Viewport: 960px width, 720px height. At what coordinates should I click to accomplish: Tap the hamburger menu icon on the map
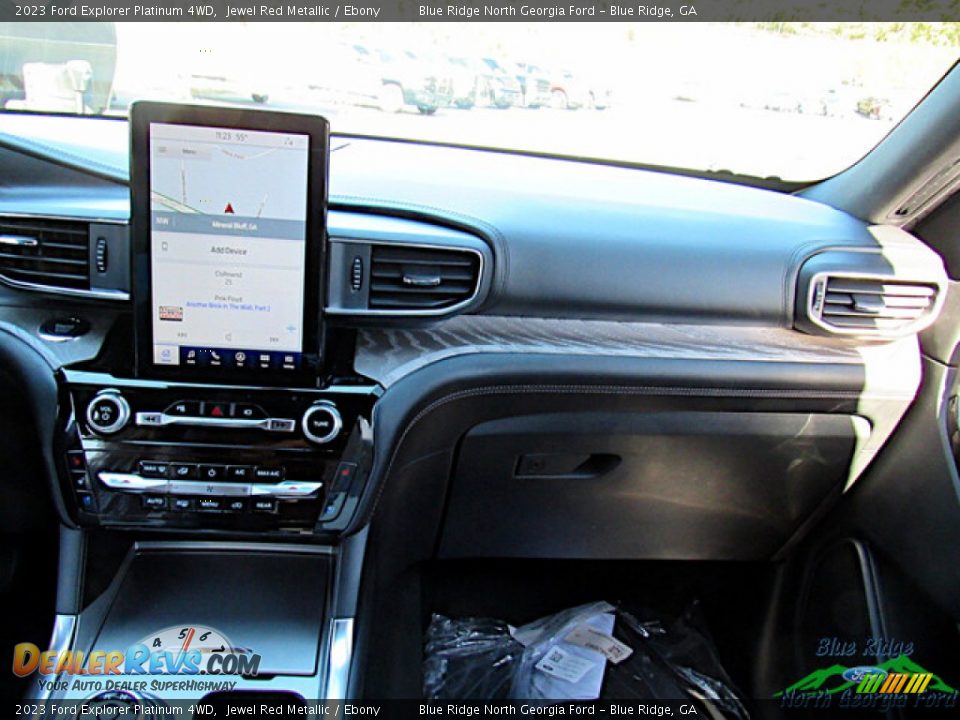tap(162, 149)
